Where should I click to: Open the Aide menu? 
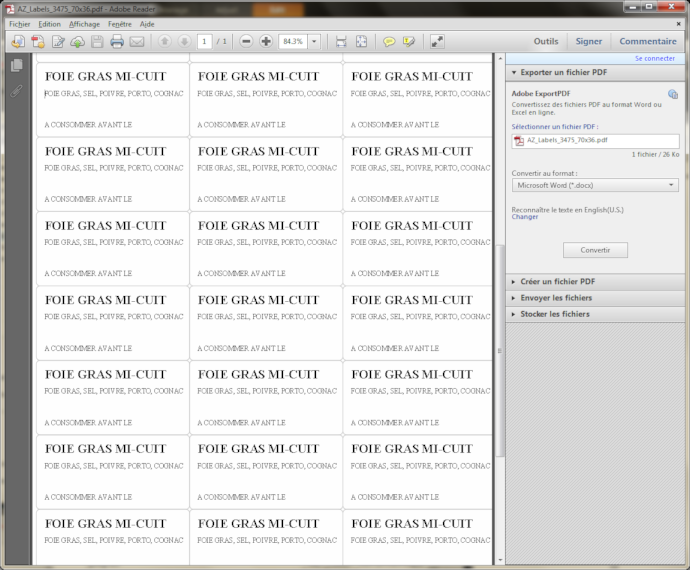147,24
